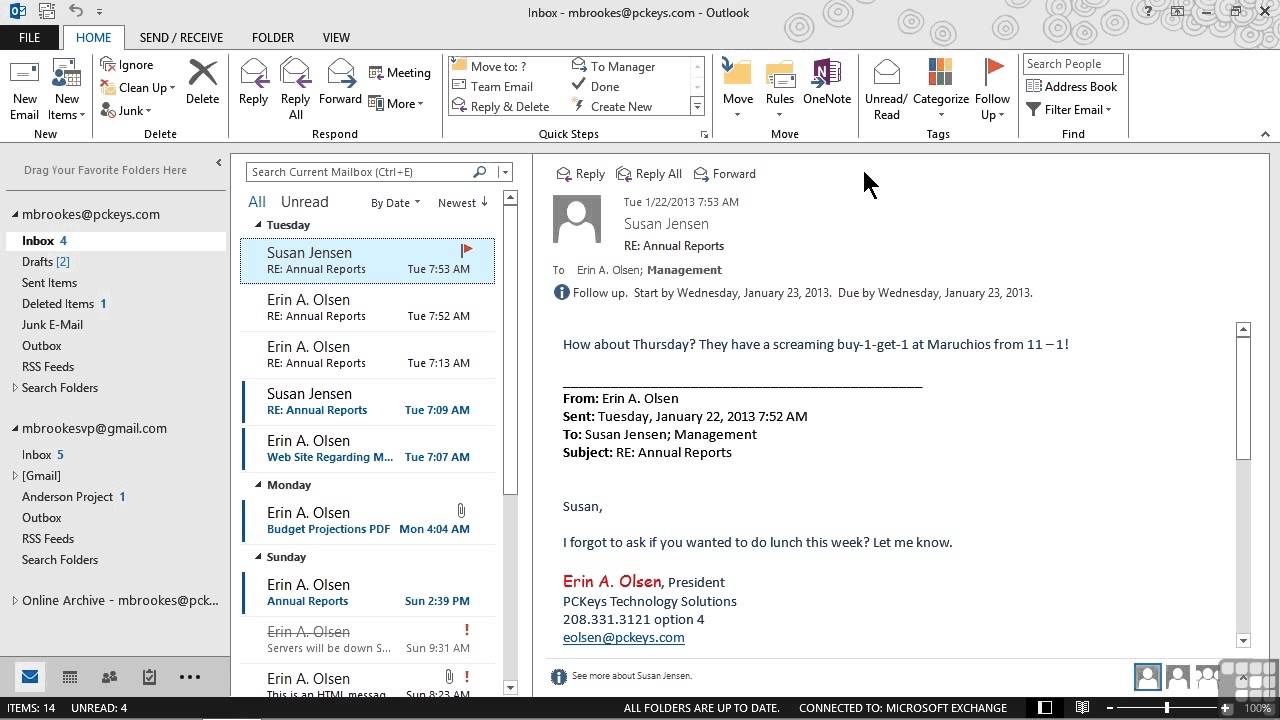Switch to the VIEW tab
The width and height of the screenshot is (1280, 720).
click(x=336, y=37)
